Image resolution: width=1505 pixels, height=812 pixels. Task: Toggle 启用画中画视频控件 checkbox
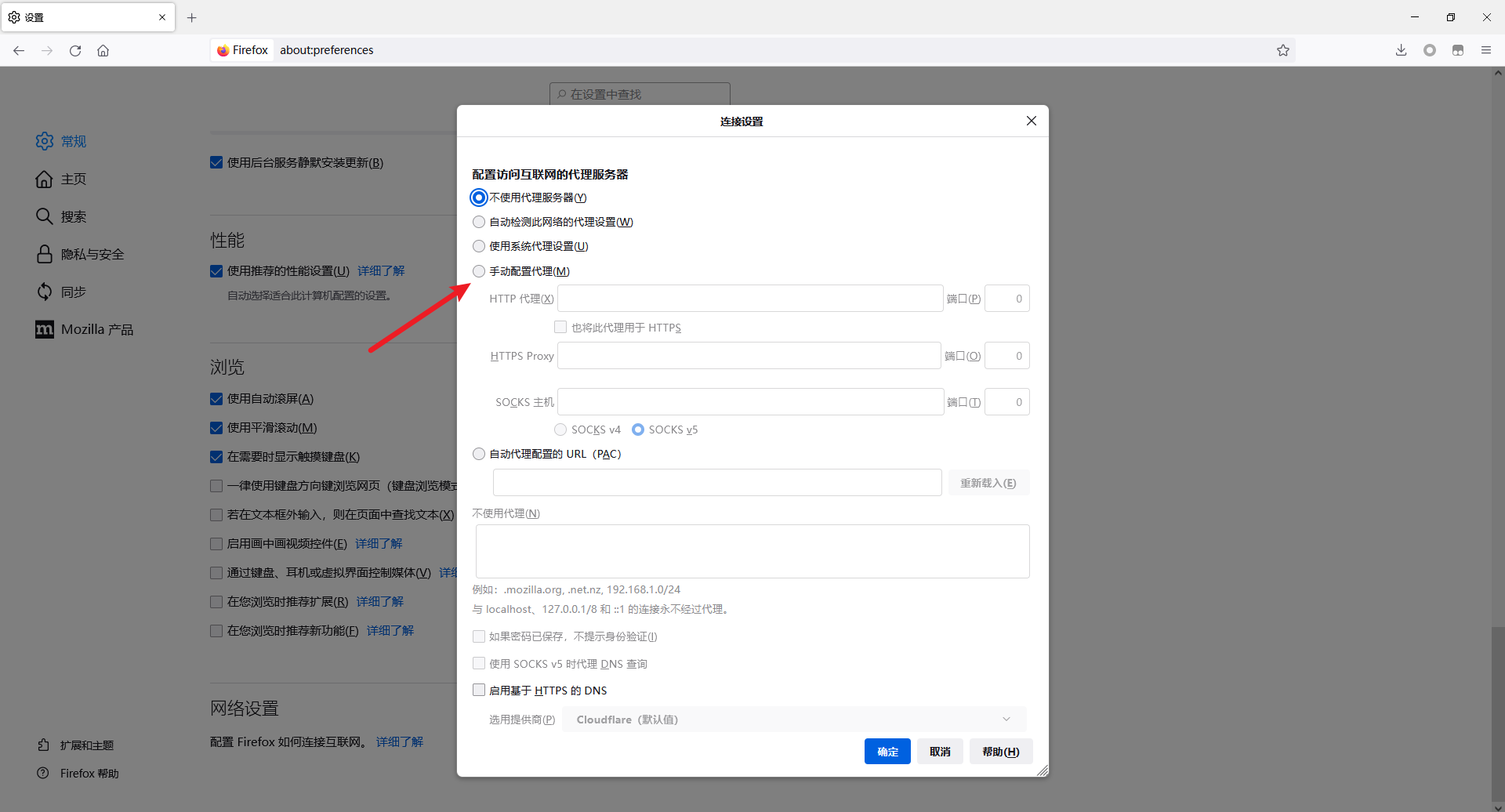tap(216, 544)
